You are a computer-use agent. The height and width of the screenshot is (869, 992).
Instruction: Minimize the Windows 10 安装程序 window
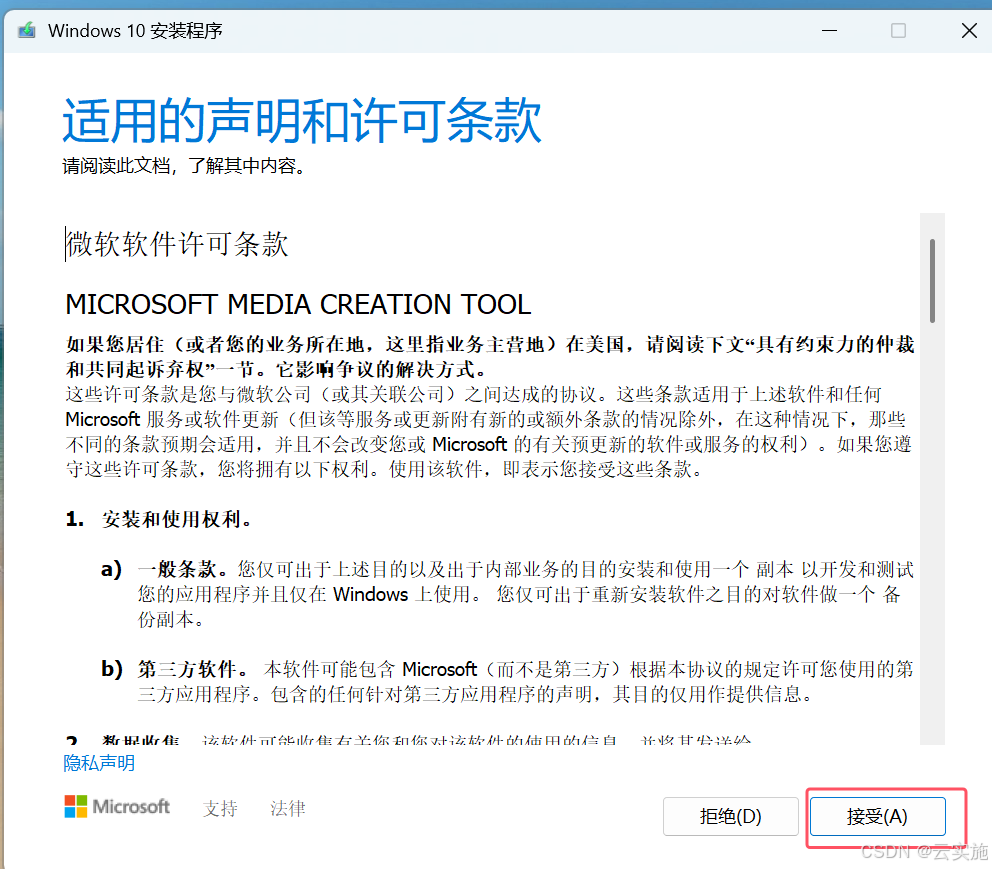coord(829,30)
